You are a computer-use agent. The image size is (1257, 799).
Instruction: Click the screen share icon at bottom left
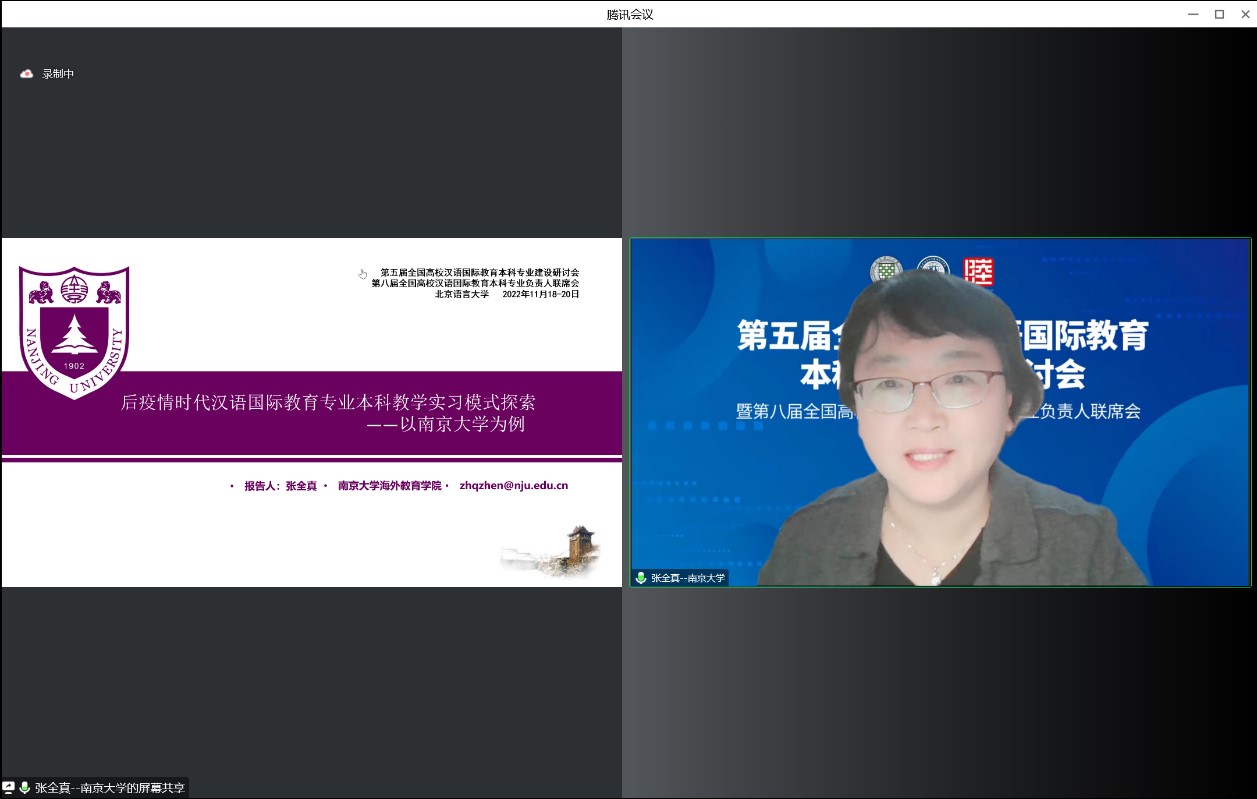[x=9, y=788]
